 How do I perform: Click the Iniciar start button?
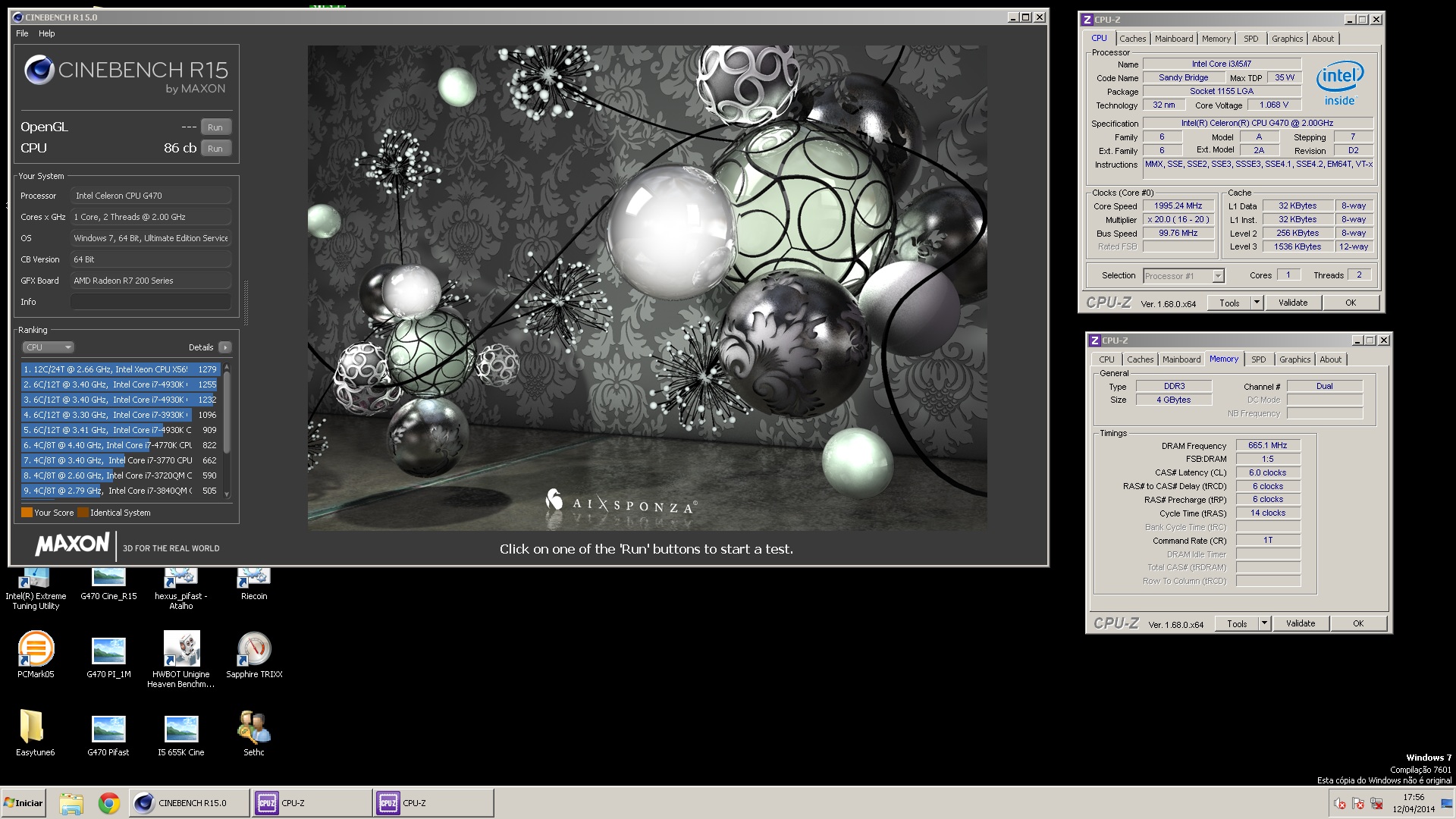click(x=24, y=803)
